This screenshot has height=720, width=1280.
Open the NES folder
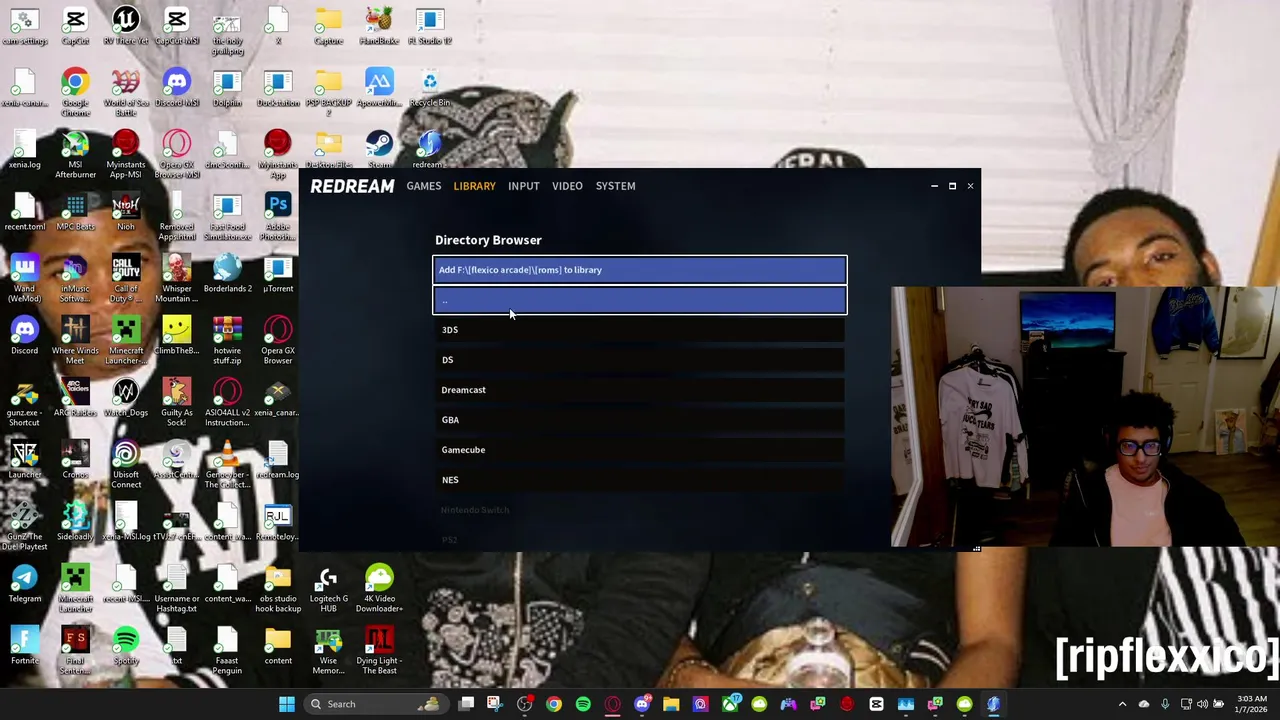point(640,480)
